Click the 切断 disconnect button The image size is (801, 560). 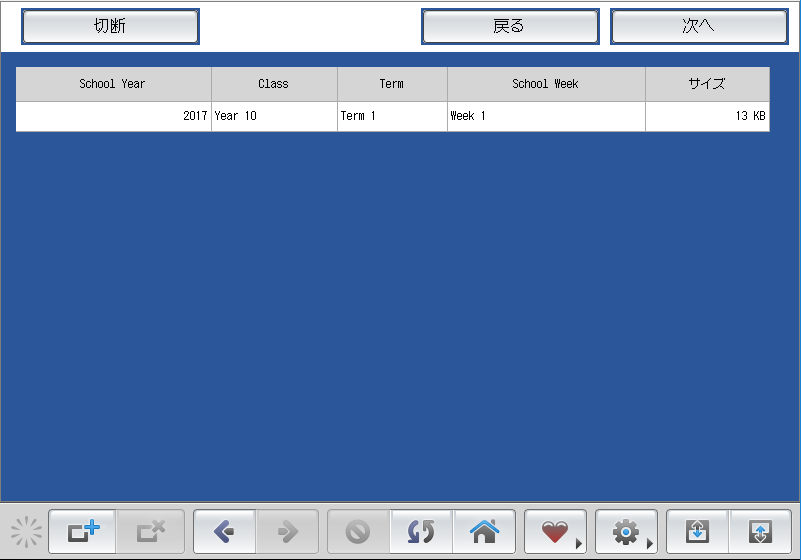click(x=110, y=26)
